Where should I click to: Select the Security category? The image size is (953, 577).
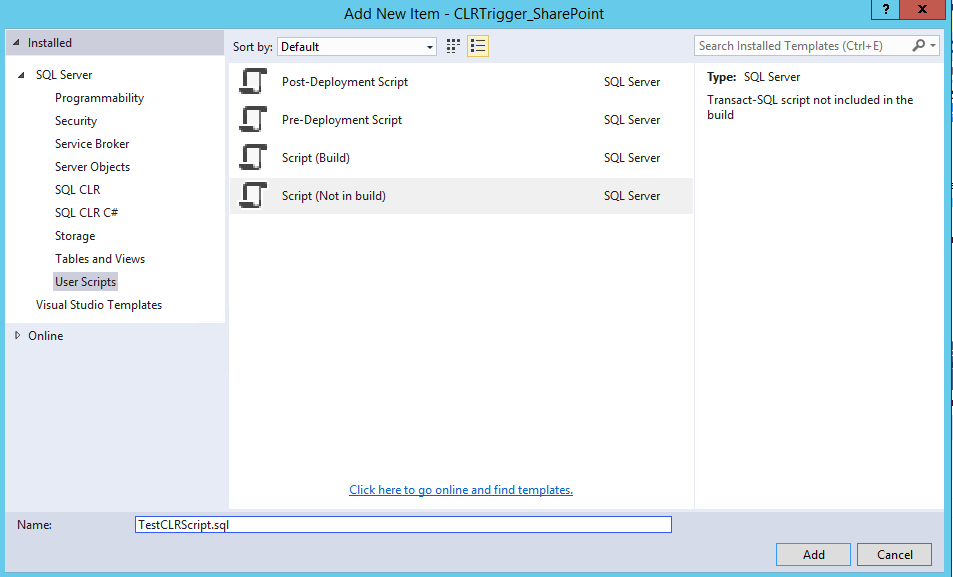click(75, 121)
